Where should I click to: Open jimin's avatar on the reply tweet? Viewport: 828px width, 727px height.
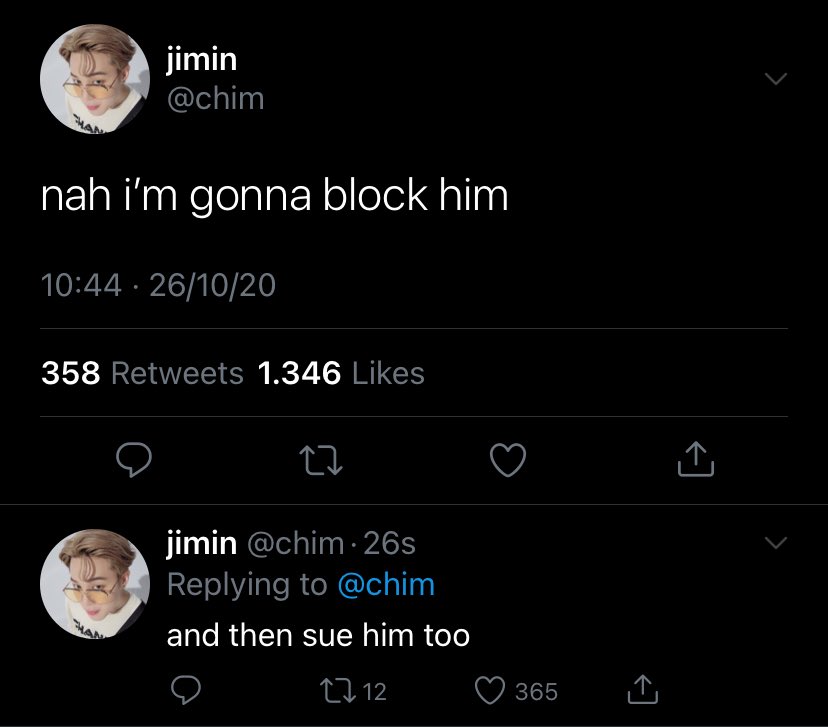pos(95,584)
